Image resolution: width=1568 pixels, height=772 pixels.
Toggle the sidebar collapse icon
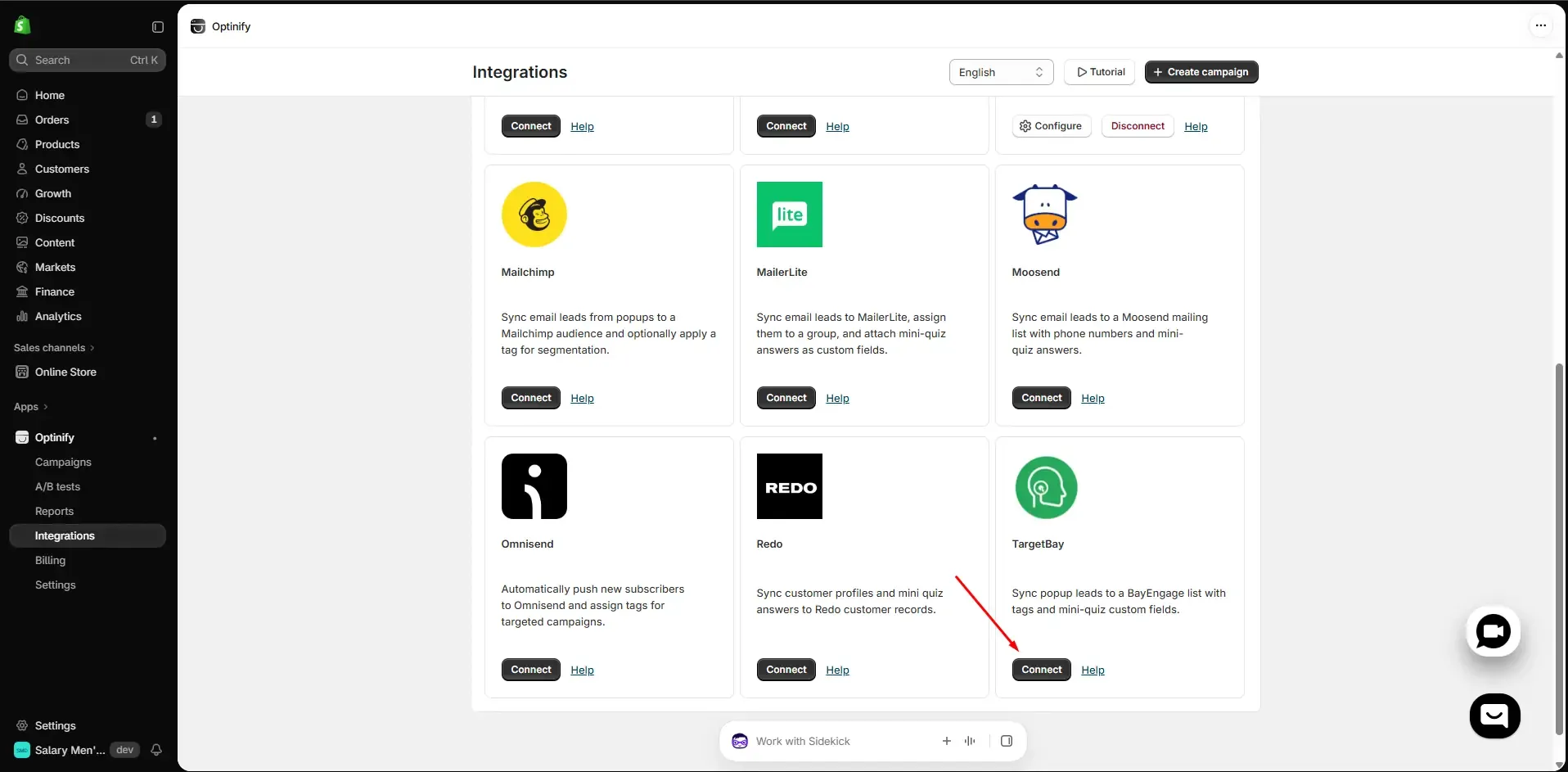158,27
